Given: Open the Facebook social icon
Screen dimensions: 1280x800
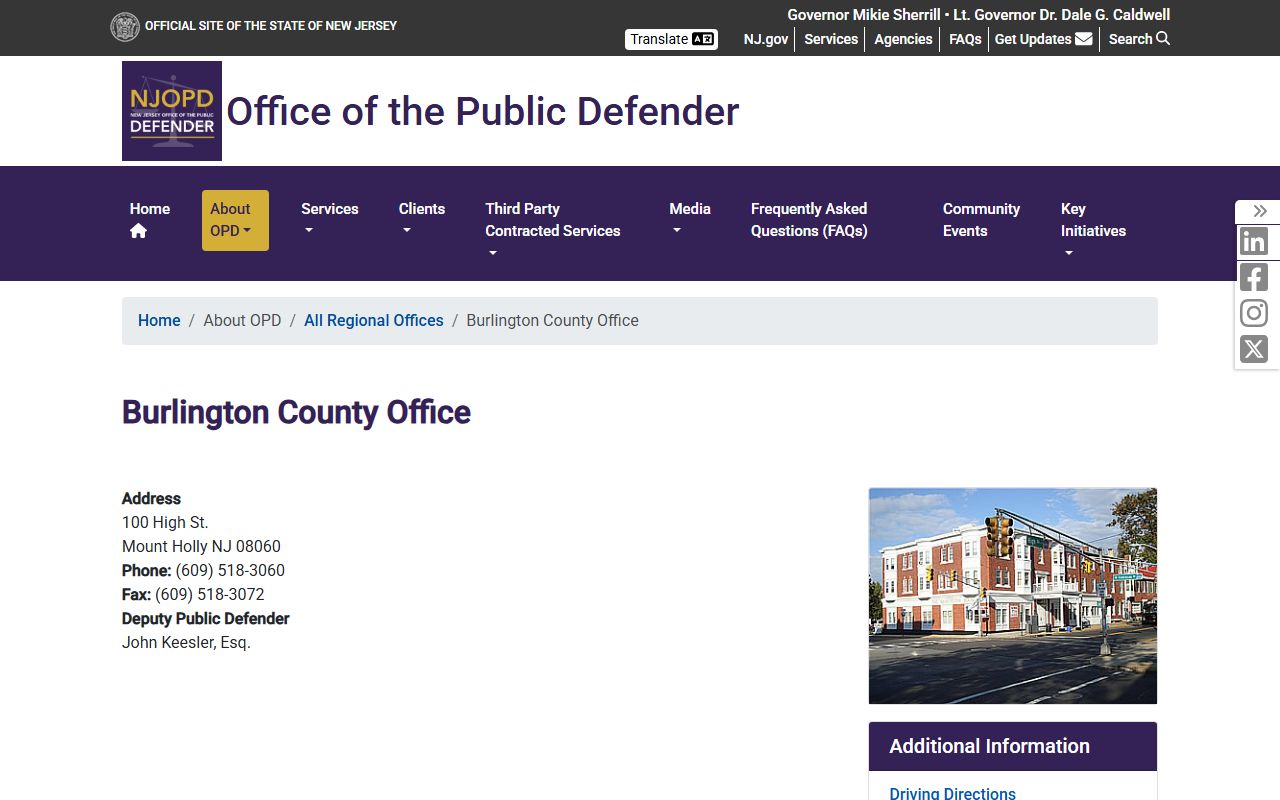Looking at the screenshot, I should [x=1254, y=277].
